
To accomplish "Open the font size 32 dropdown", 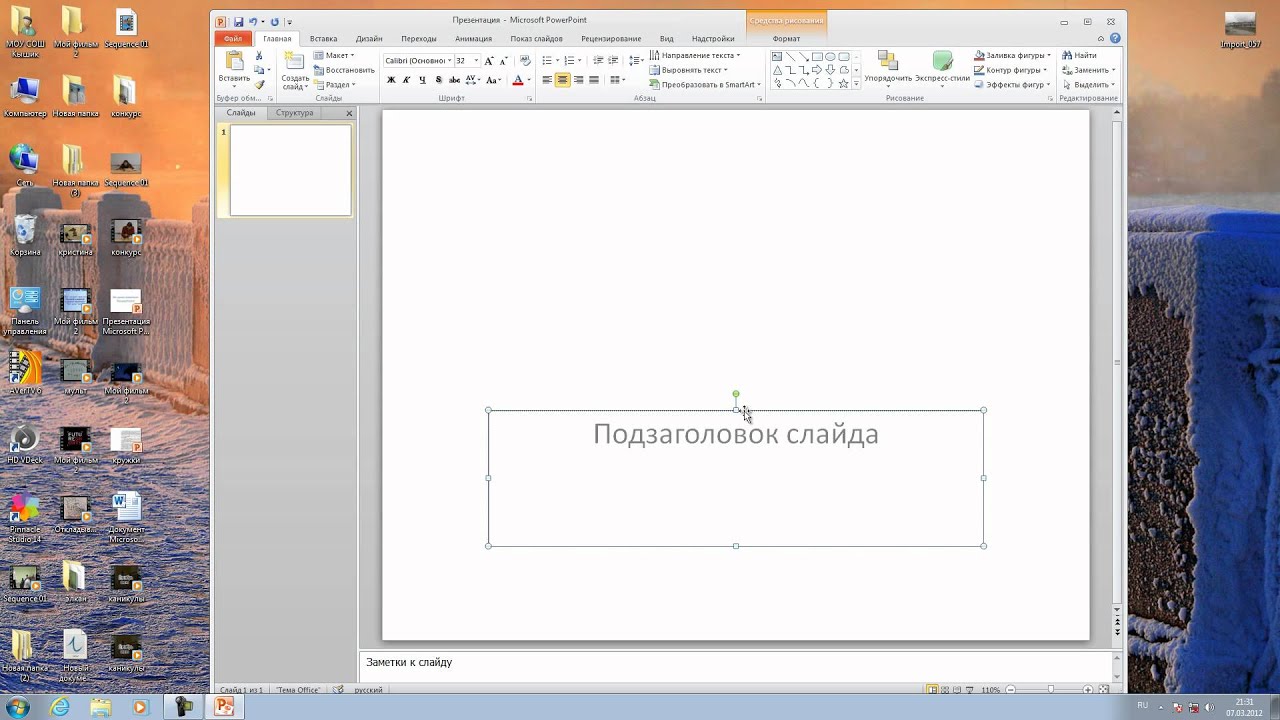I will tap(476, 61).
